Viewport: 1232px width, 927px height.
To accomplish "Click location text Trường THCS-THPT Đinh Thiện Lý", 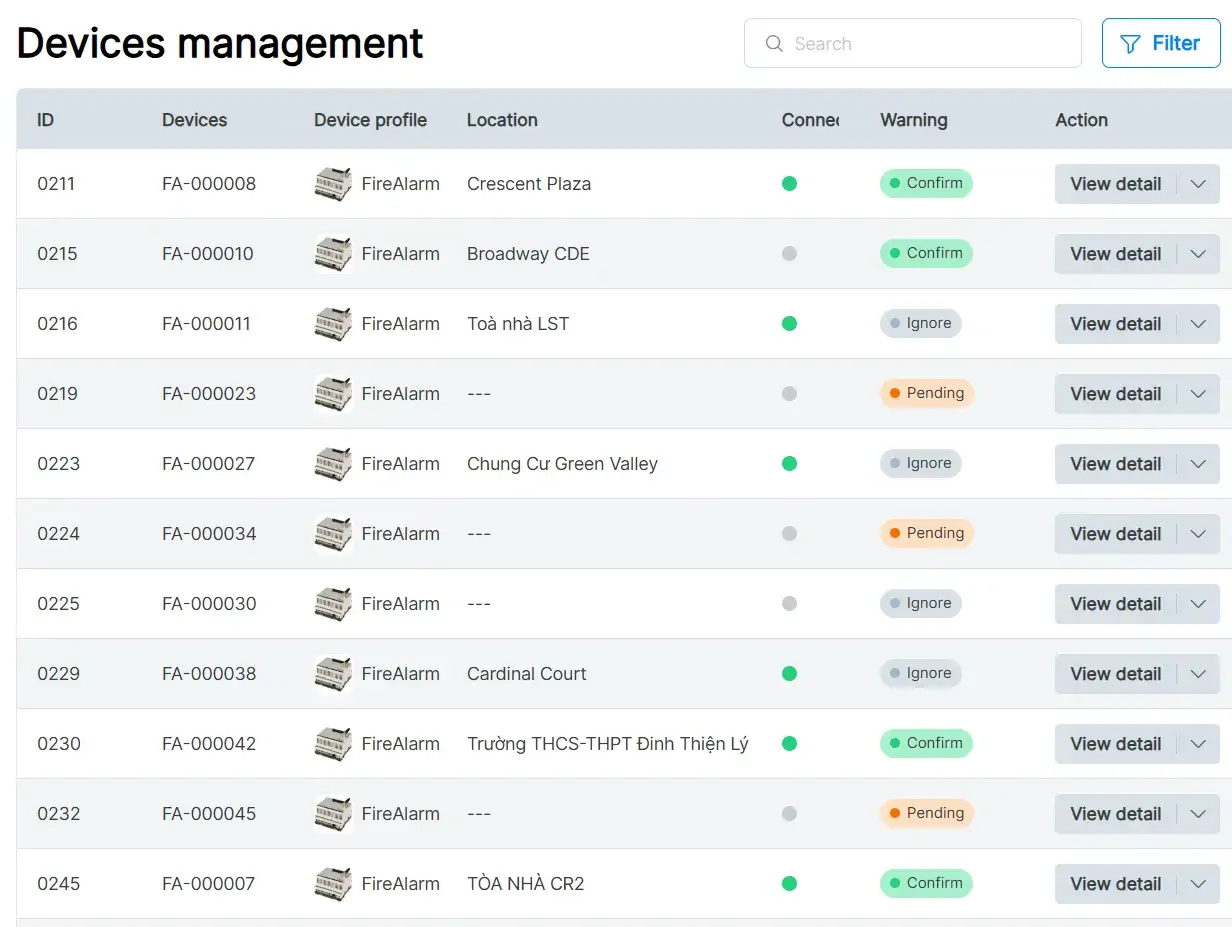I will tap(608, 744).
